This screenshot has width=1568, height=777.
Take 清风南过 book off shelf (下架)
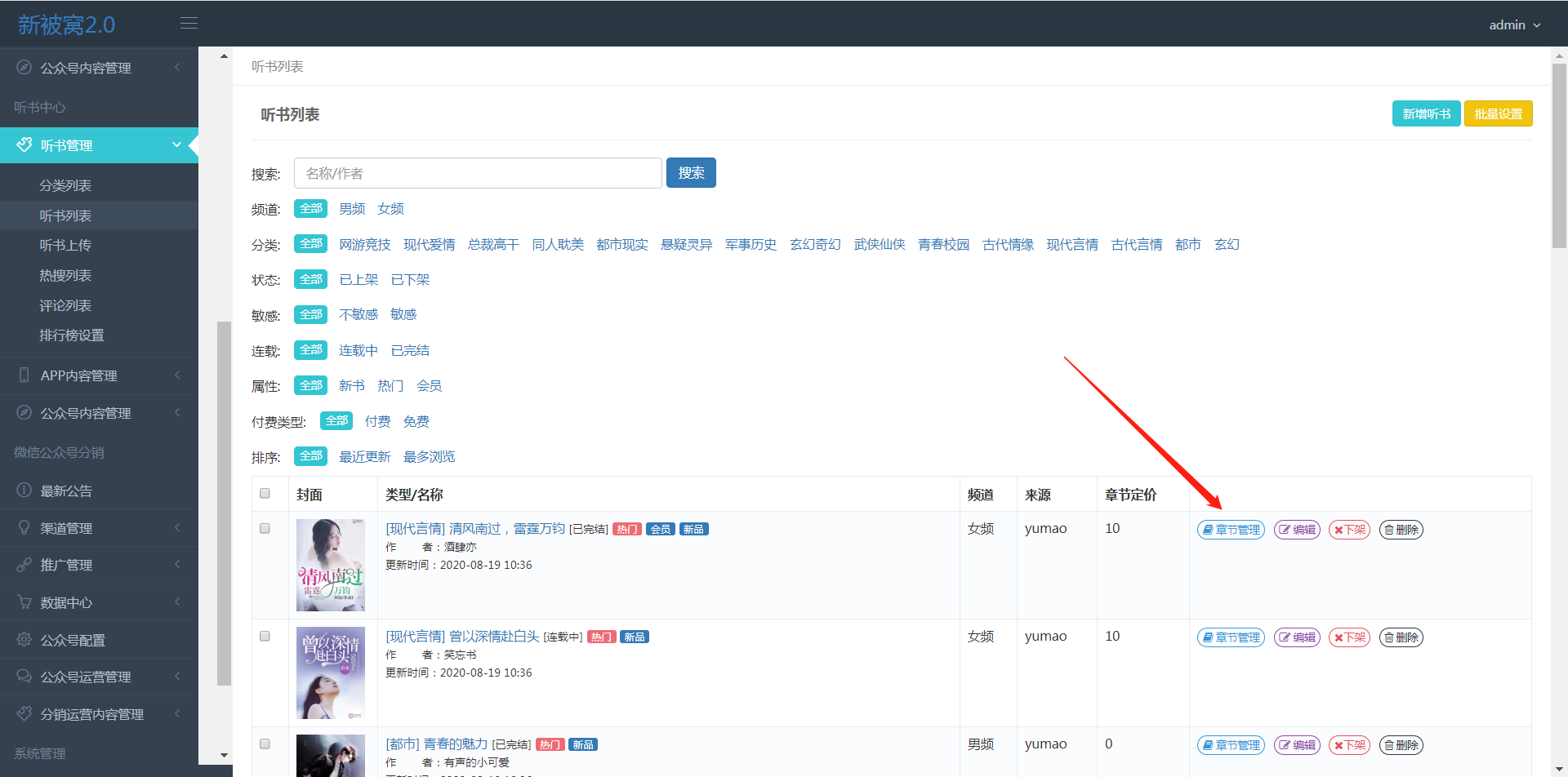pyautogui.click(x=1349, y=530)
